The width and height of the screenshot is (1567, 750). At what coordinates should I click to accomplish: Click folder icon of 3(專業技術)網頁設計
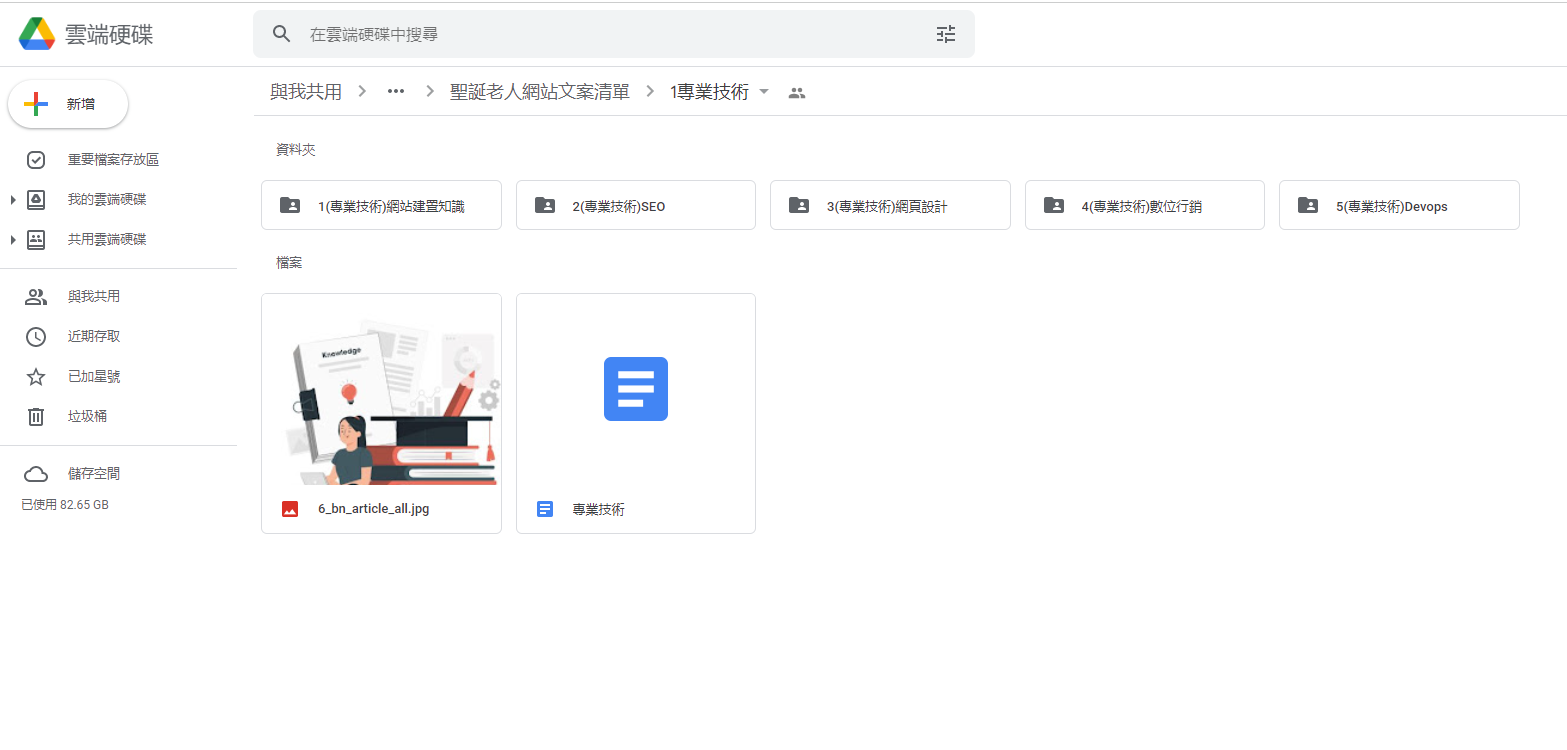pos(799,205)
